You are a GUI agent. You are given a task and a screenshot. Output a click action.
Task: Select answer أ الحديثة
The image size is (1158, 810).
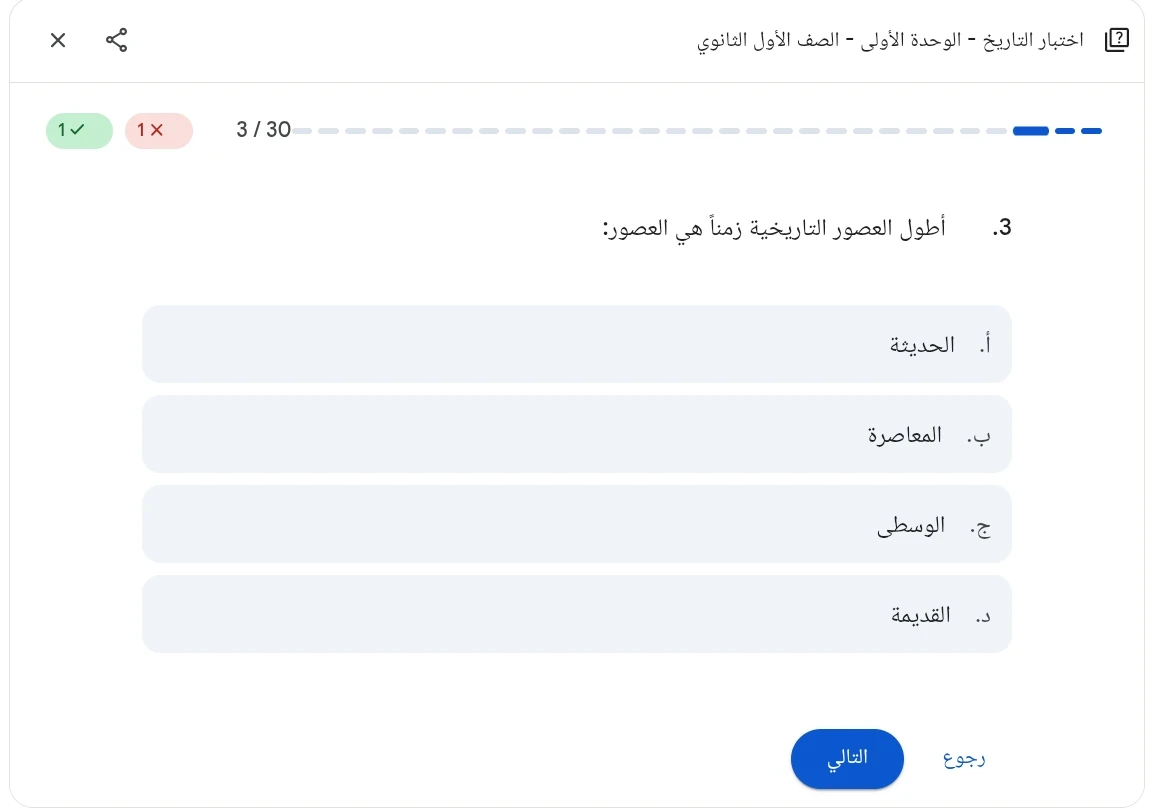[x=577, y=343]
